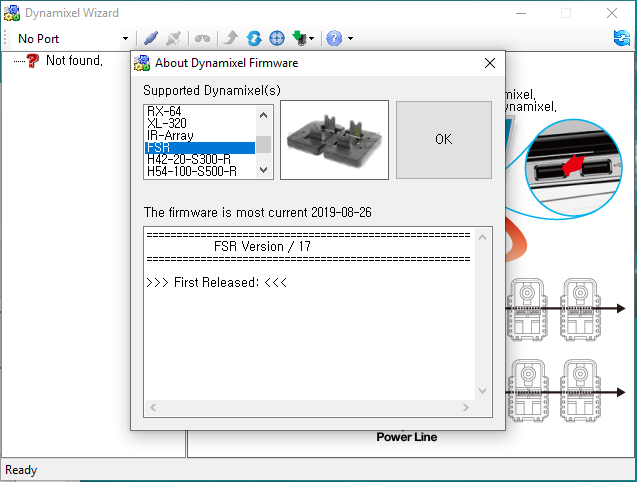Click the Dynamixel Wizard title bar app icon

pyautogui.click(x=12, y=13)
